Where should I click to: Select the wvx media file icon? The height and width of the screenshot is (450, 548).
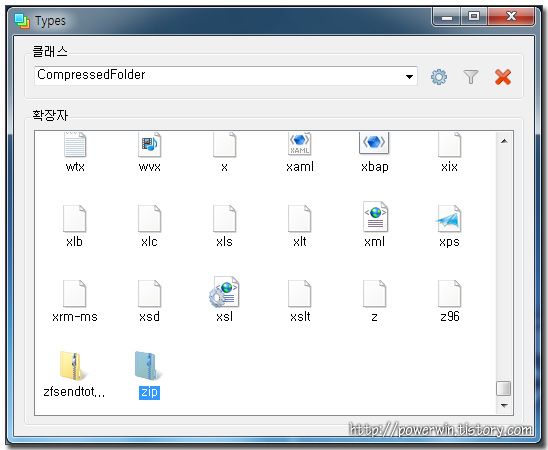tap(150, 145)
